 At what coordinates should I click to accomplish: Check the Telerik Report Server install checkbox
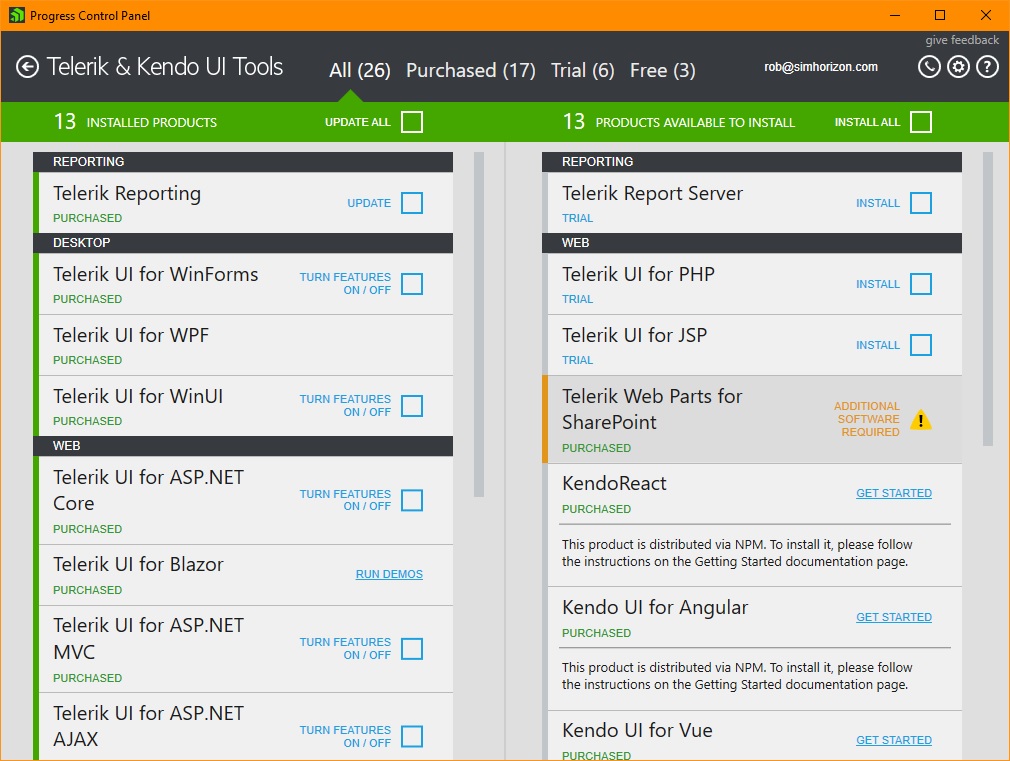pos(920,203)
